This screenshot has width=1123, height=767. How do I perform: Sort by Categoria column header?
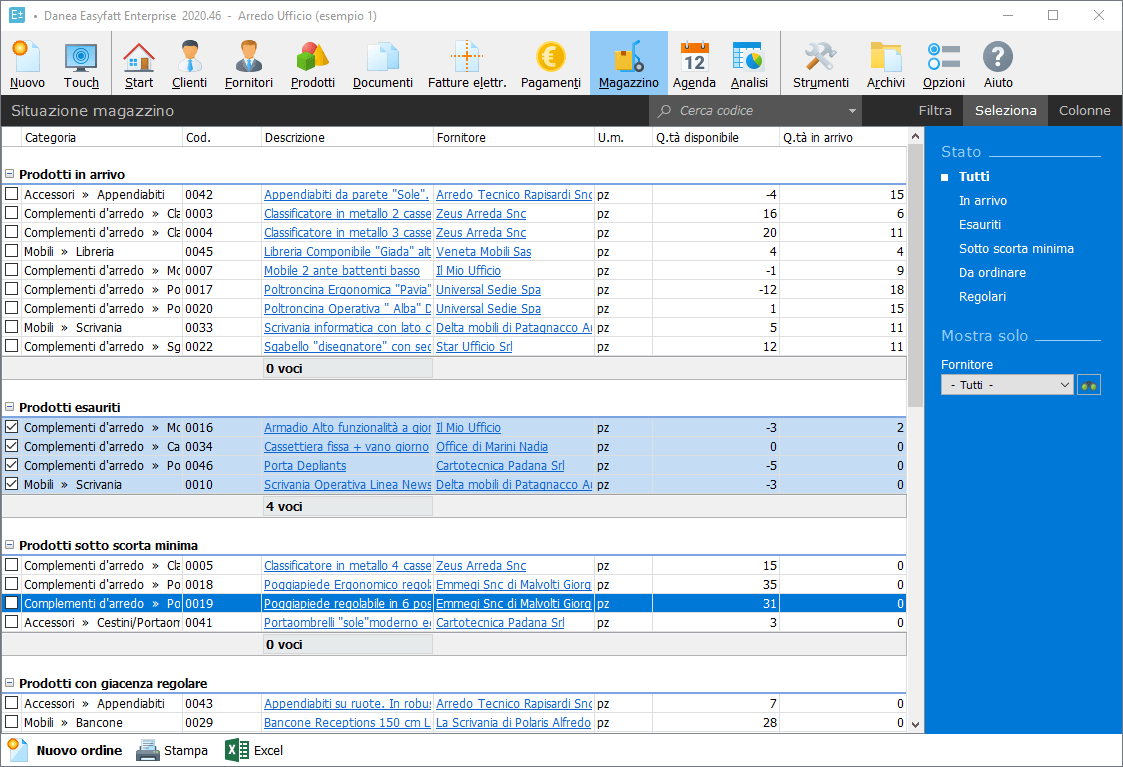(102, 138)
